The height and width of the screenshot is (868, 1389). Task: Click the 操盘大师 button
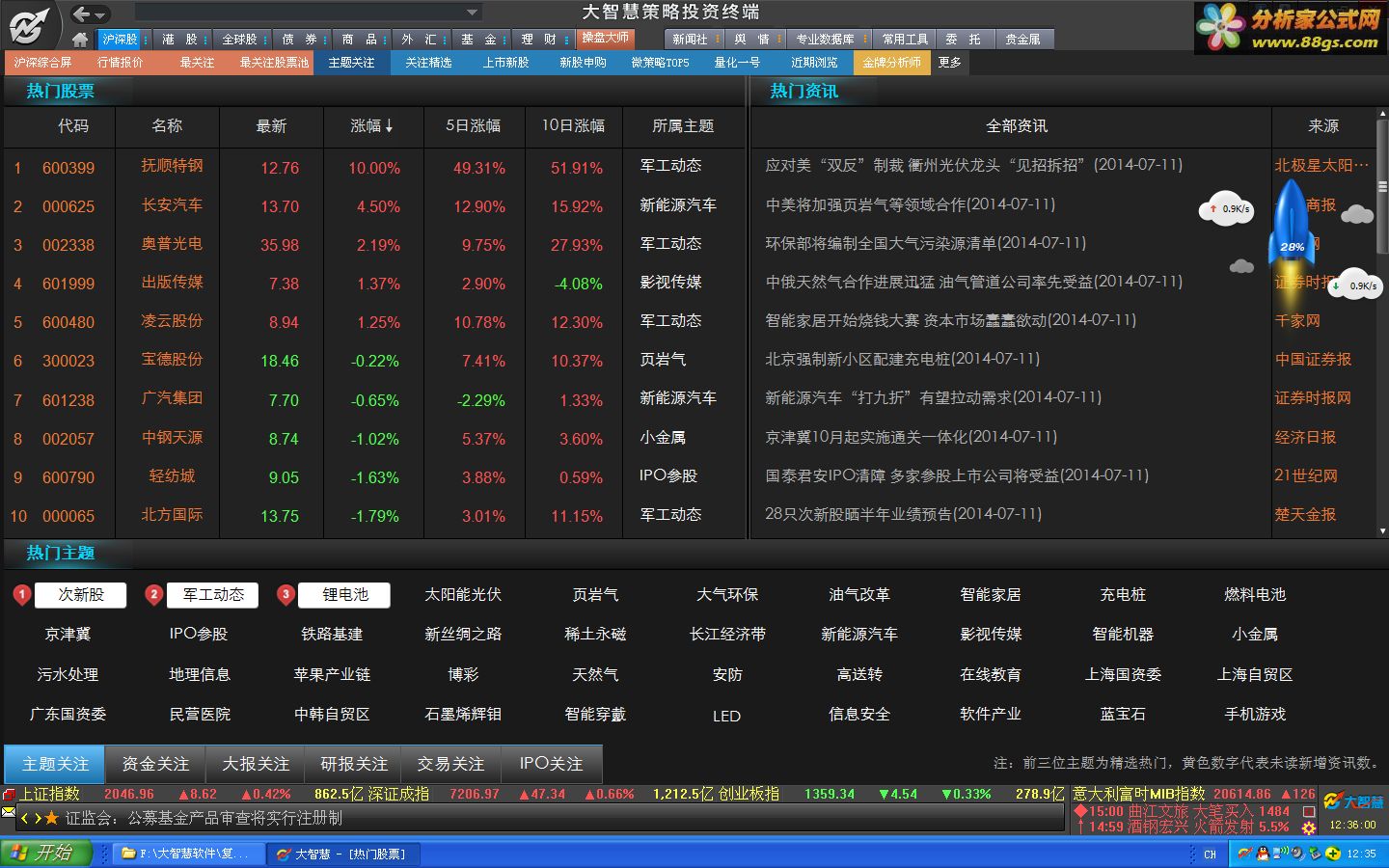tap(608, 38)
